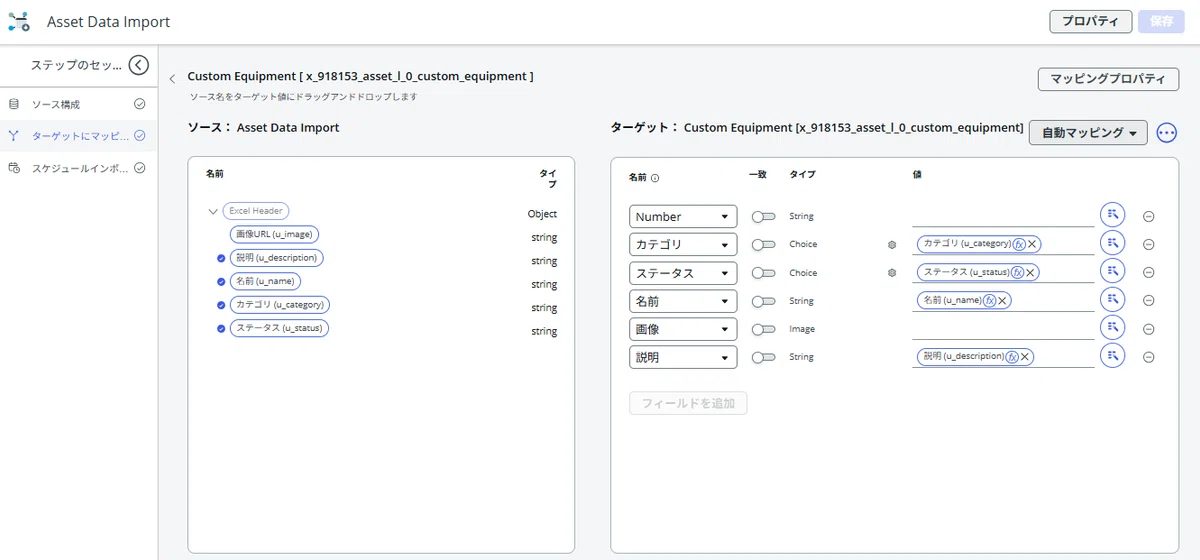This screenshot has height=560, width=1200.
Task: Go to the ターゲットにマッピング step
Action: pos(77,136)
